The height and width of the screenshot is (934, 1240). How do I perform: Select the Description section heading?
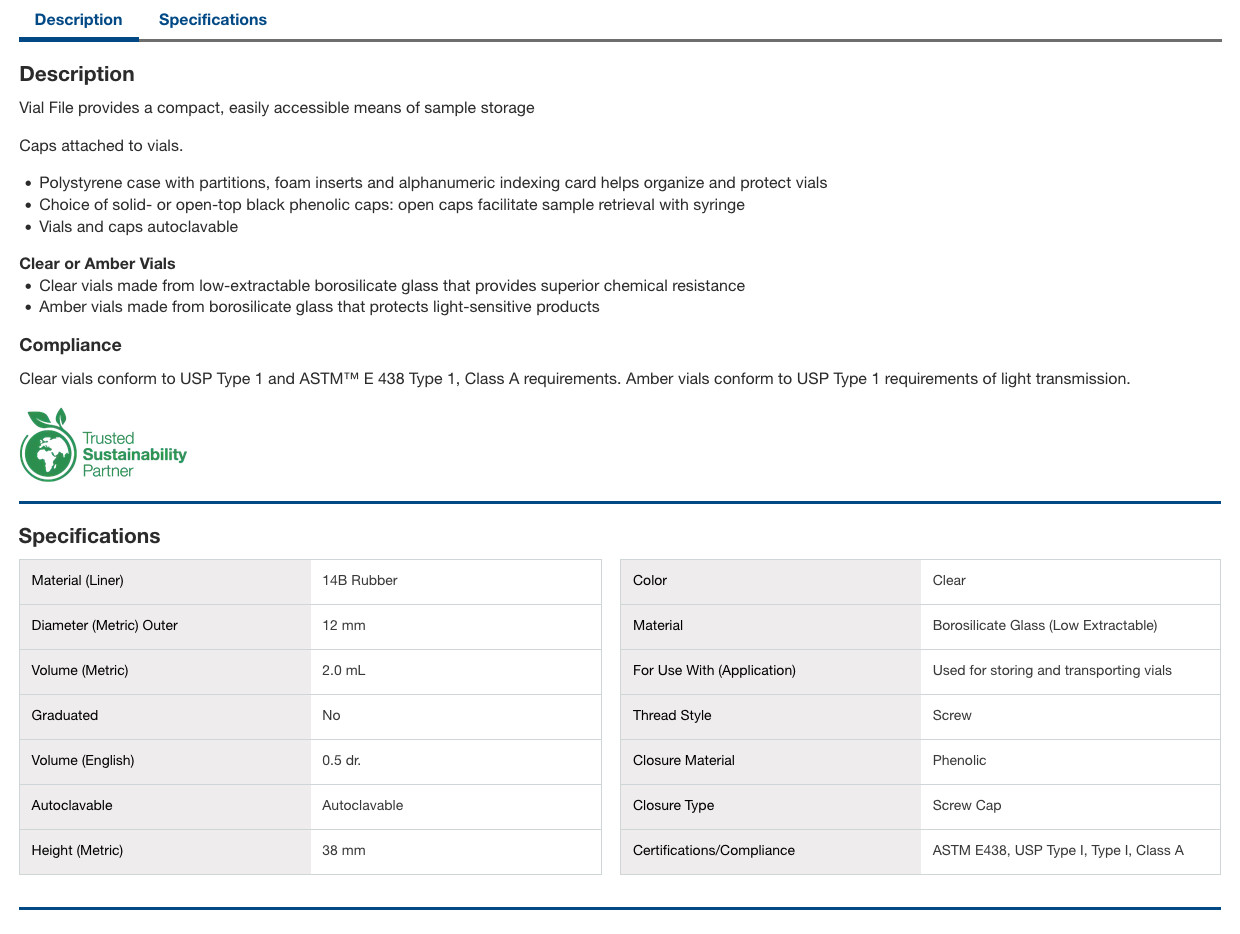tap(77, 74)
